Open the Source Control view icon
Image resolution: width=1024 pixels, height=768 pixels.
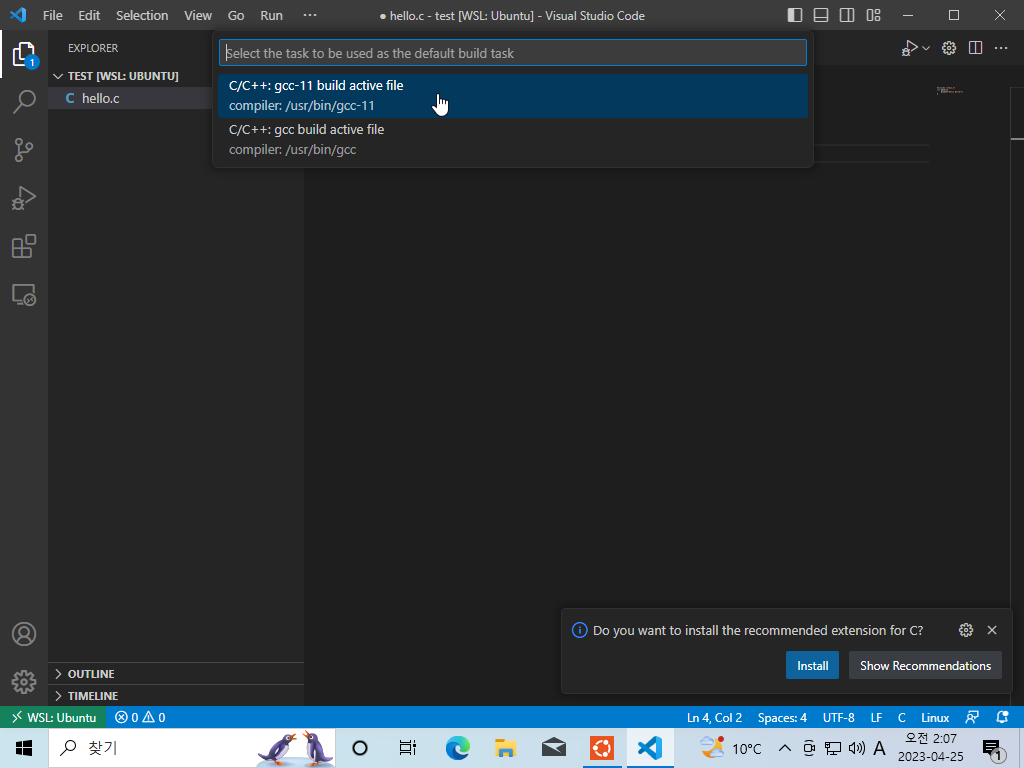click(24, 150)
